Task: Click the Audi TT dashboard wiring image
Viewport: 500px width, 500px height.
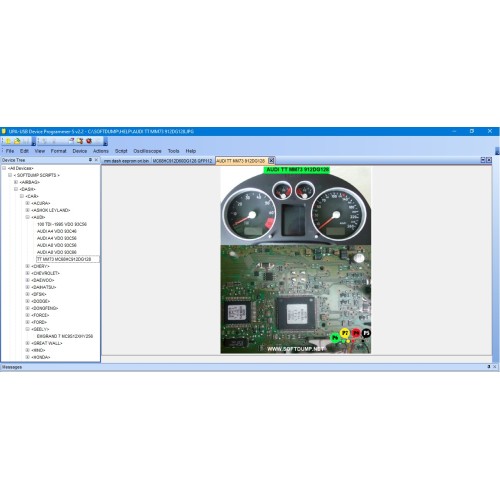Action: (x=296, y=260)
